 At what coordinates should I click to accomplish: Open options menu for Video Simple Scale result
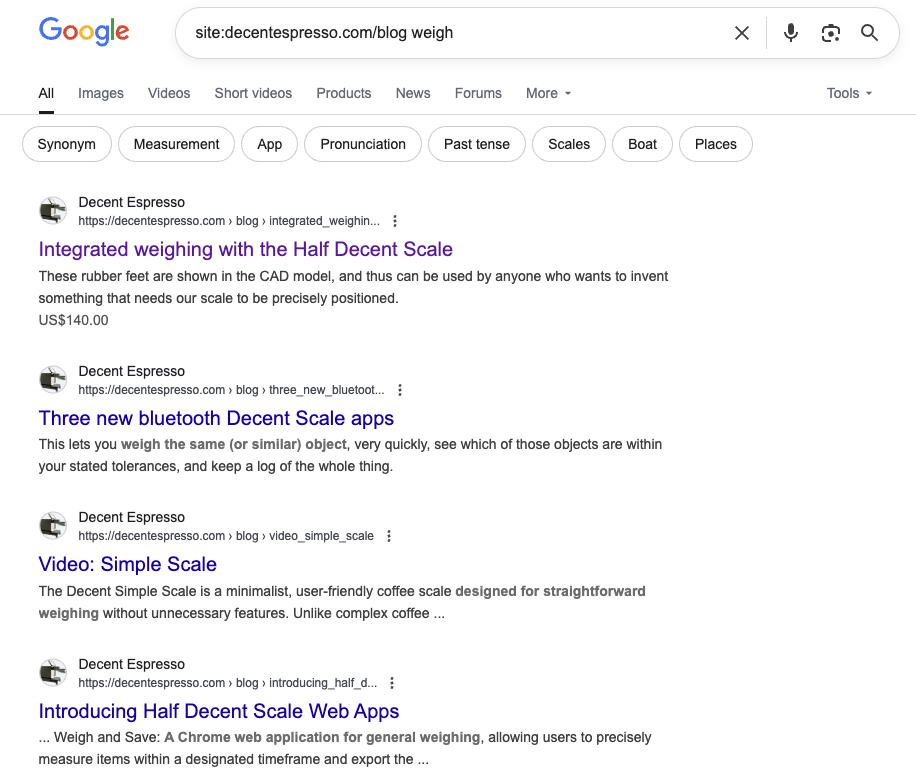(389, 536)
